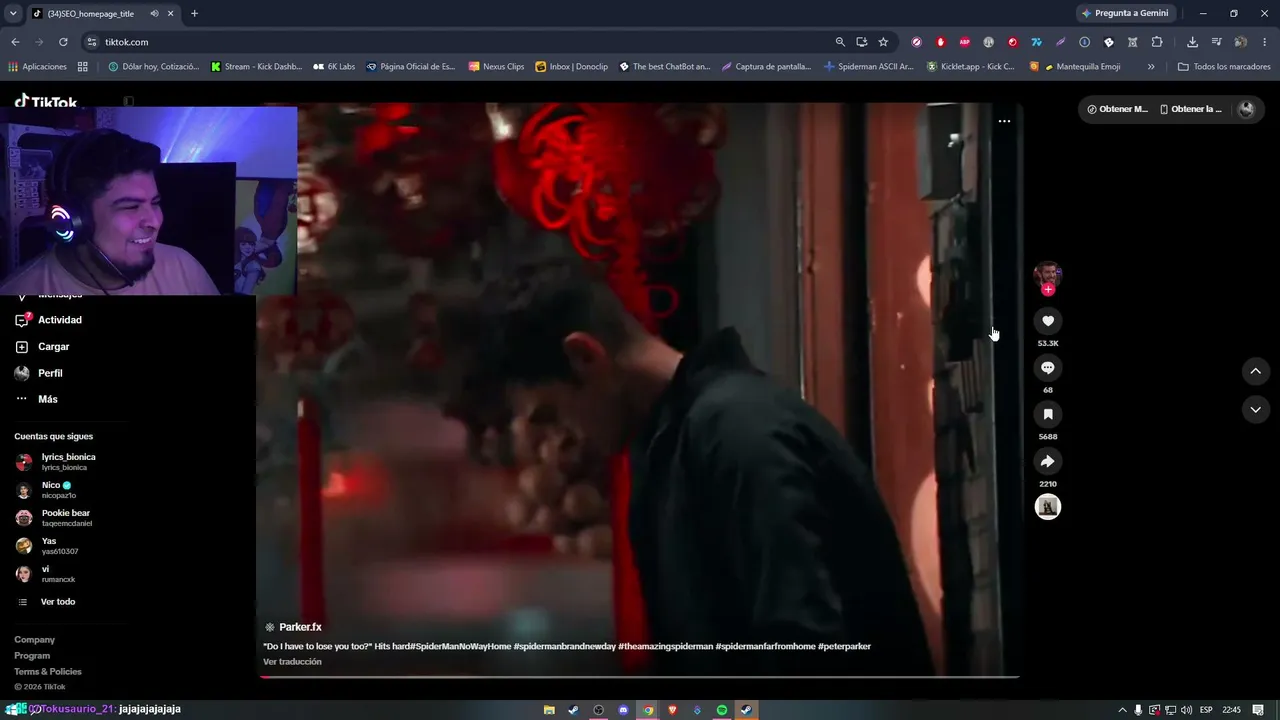Image resolution: width=1280 pixels, height=720 pixels.
Task: Open the 6K Labs bookmark
Action: [334, 67]
